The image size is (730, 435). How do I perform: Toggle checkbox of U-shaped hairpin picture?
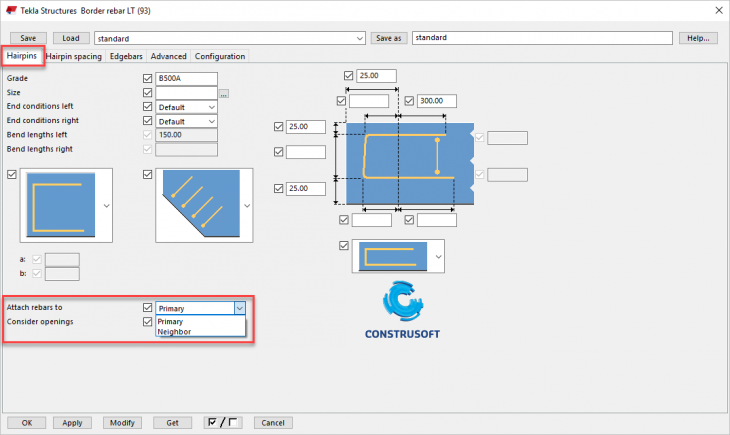pyautogui.click(x=344, y=245)
